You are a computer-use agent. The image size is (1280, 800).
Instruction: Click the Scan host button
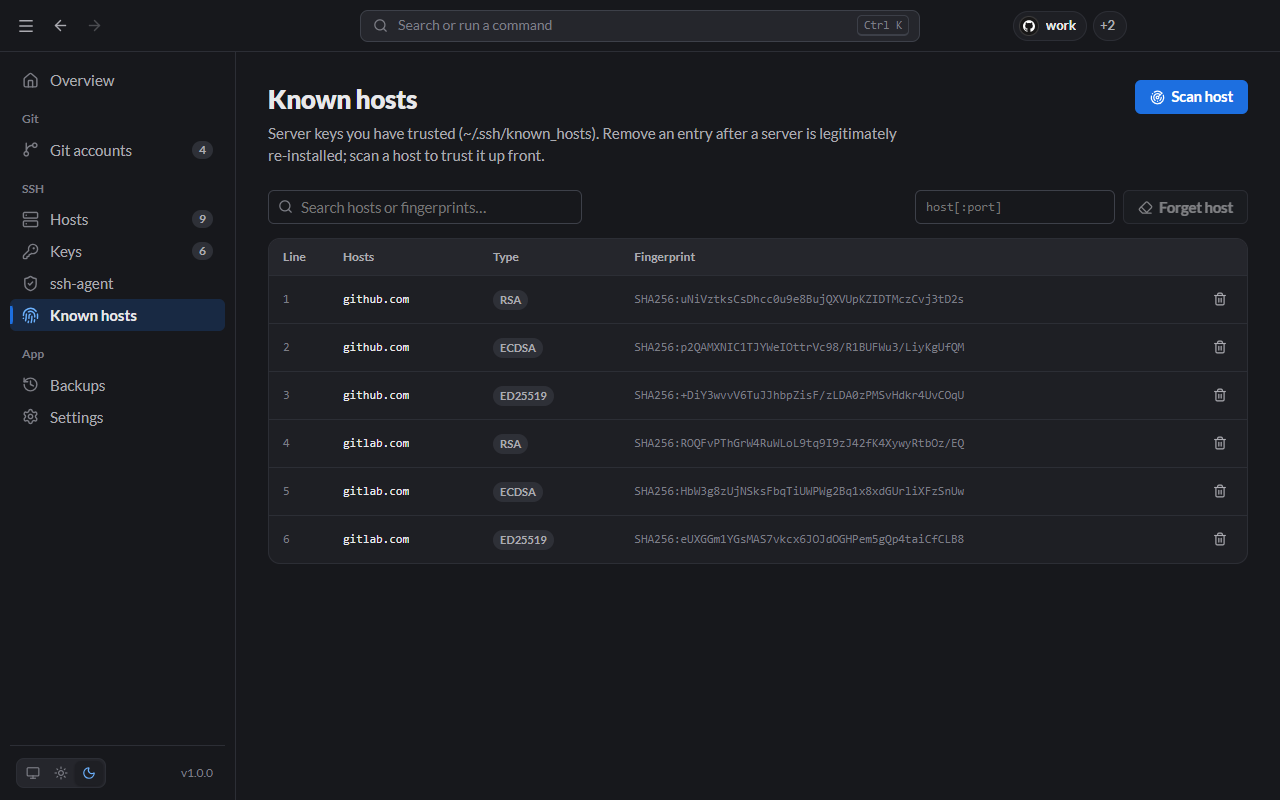point(1191,97)
